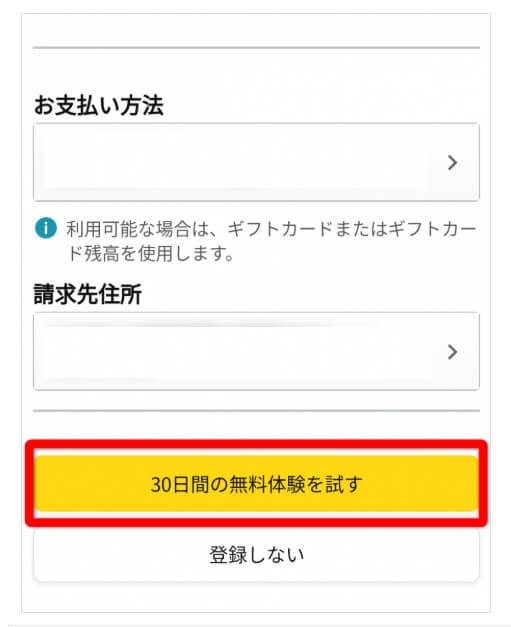511x627 pixels.
Task: Begin the 30-day free trial
Action: pos(256,483)
